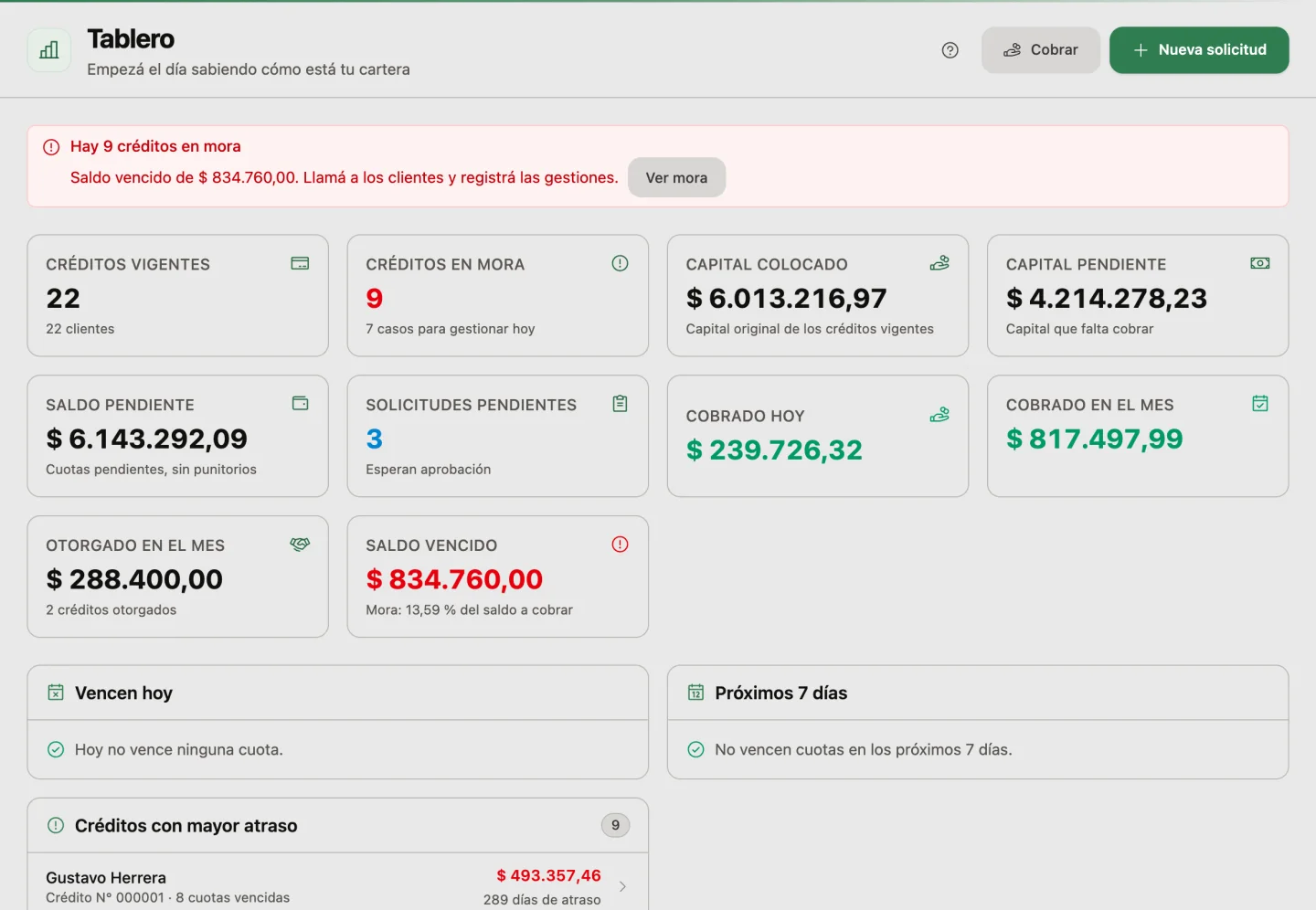Click the Tablero page title
Image resolution: width=1316 pixels, height=910 pixels.
pos(131,39)
